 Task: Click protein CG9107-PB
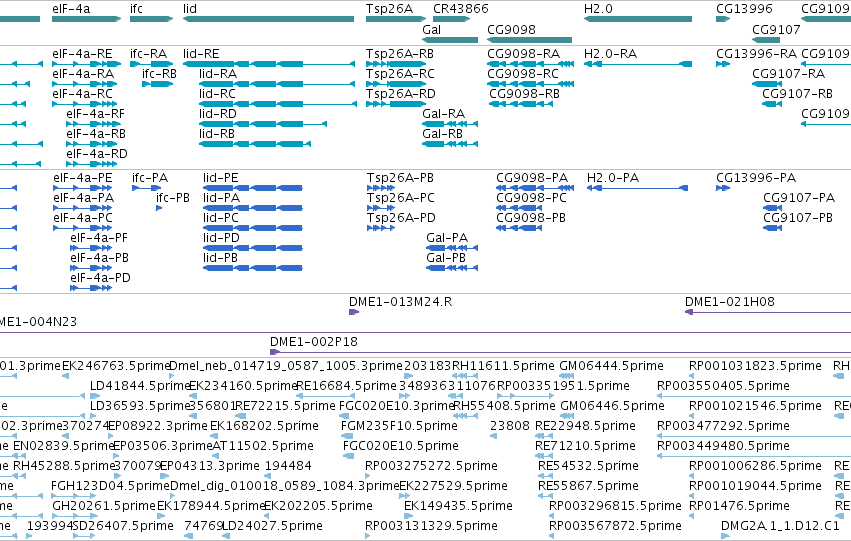772,228
